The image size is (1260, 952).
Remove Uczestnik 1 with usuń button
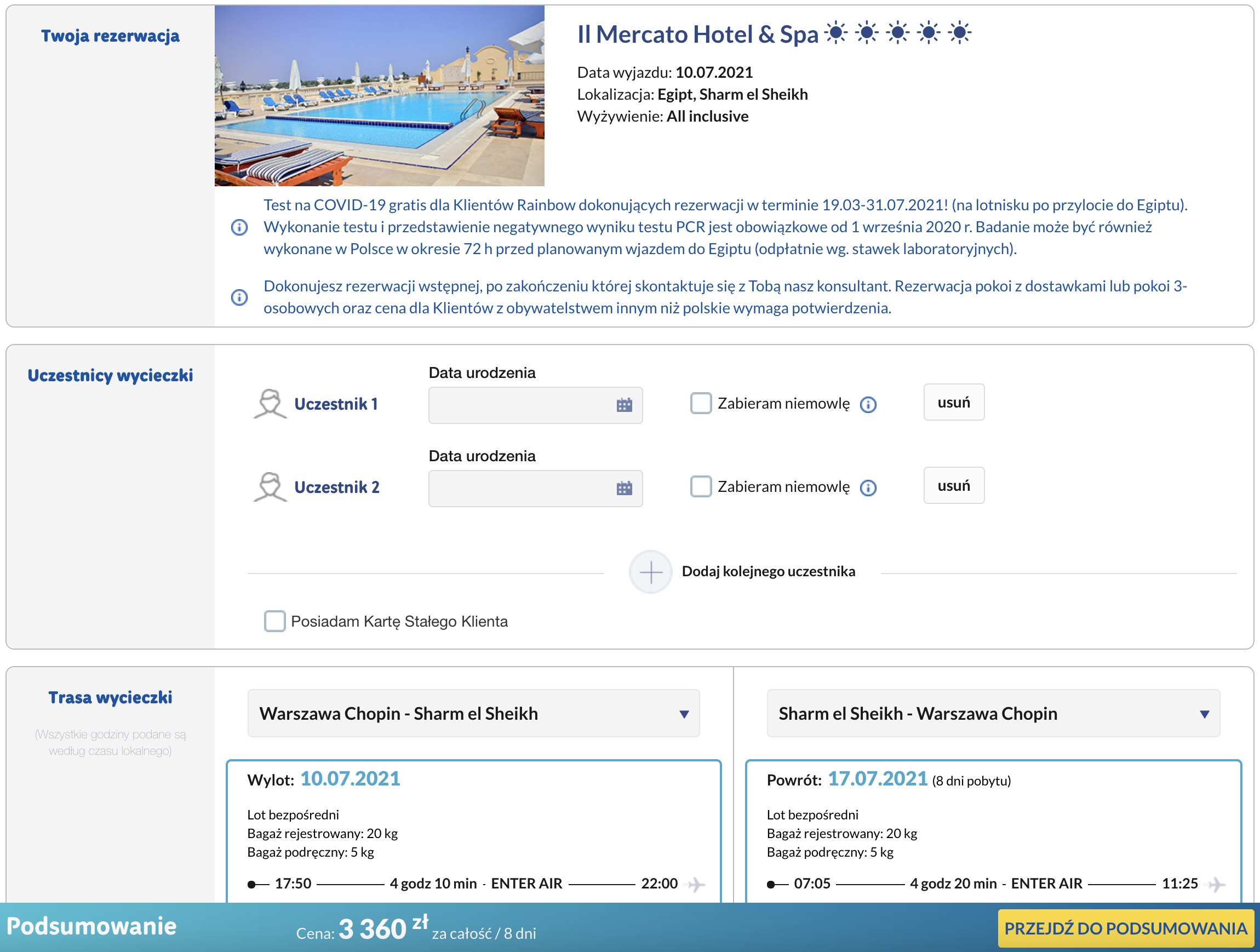pyautogui.click(x=954, y=403)
